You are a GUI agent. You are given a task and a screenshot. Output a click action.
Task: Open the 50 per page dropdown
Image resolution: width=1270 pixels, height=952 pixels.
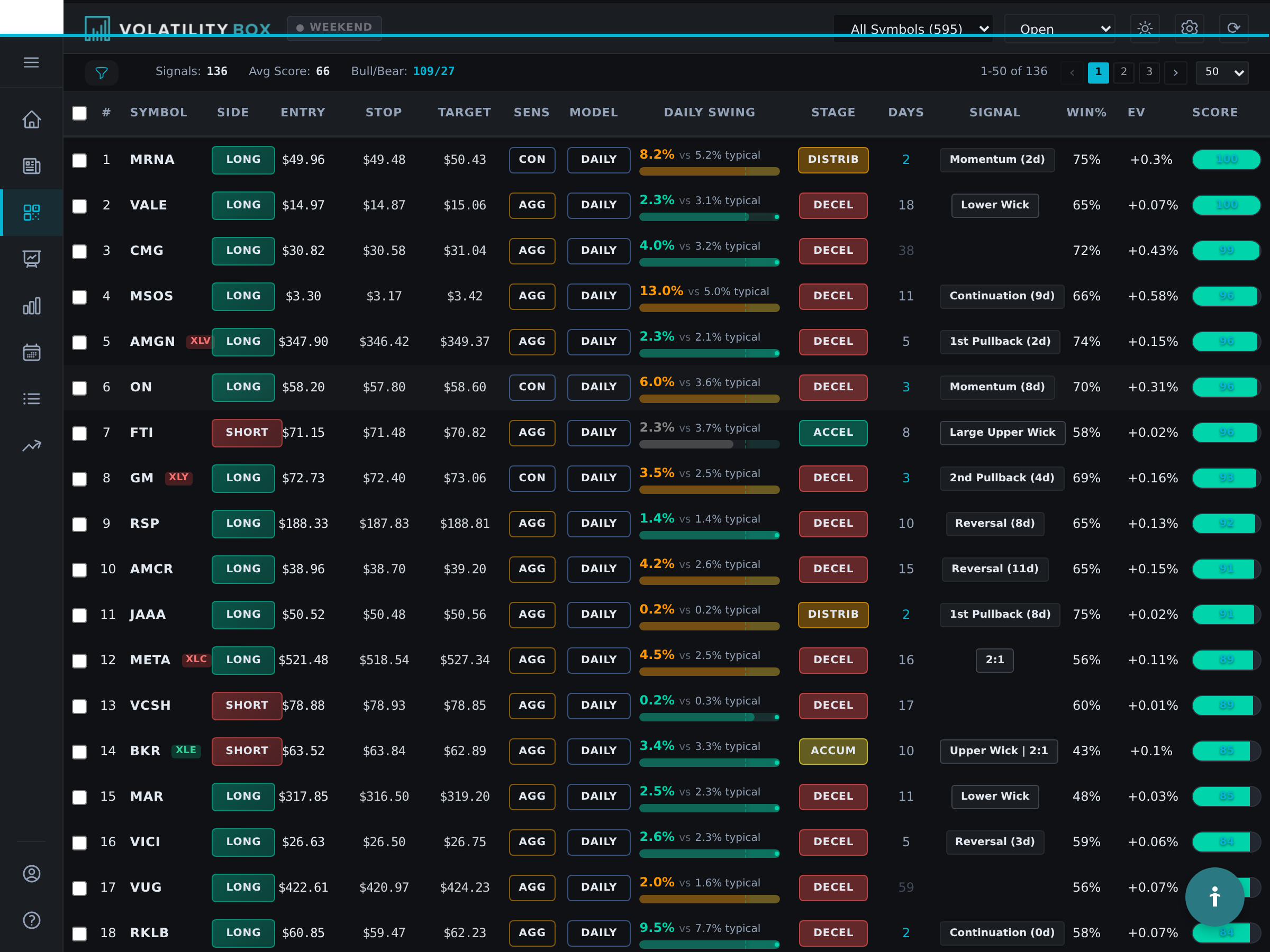(x=1222, y=72)
